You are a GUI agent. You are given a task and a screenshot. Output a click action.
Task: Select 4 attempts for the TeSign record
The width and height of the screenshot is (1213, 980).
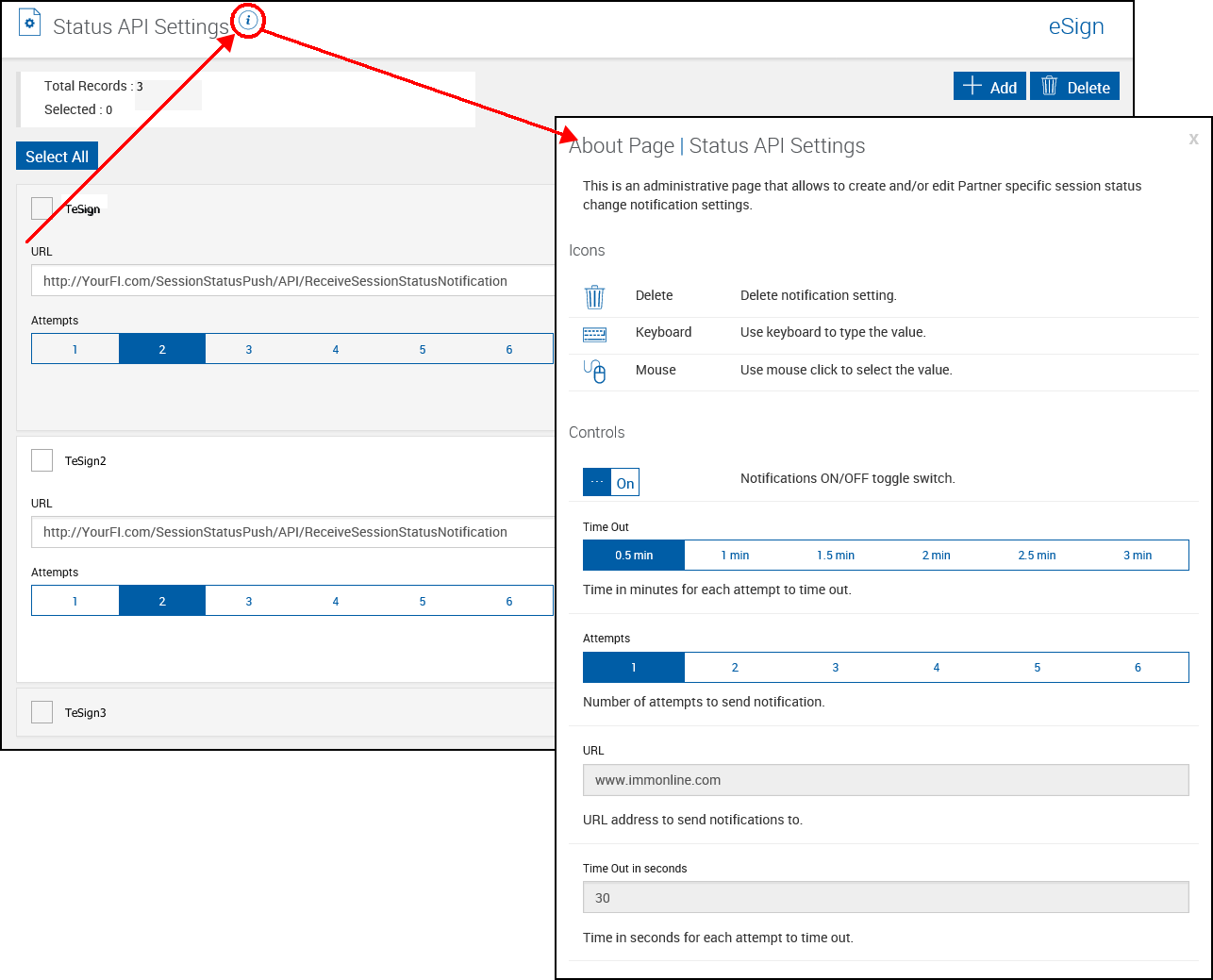pos(335,349)
